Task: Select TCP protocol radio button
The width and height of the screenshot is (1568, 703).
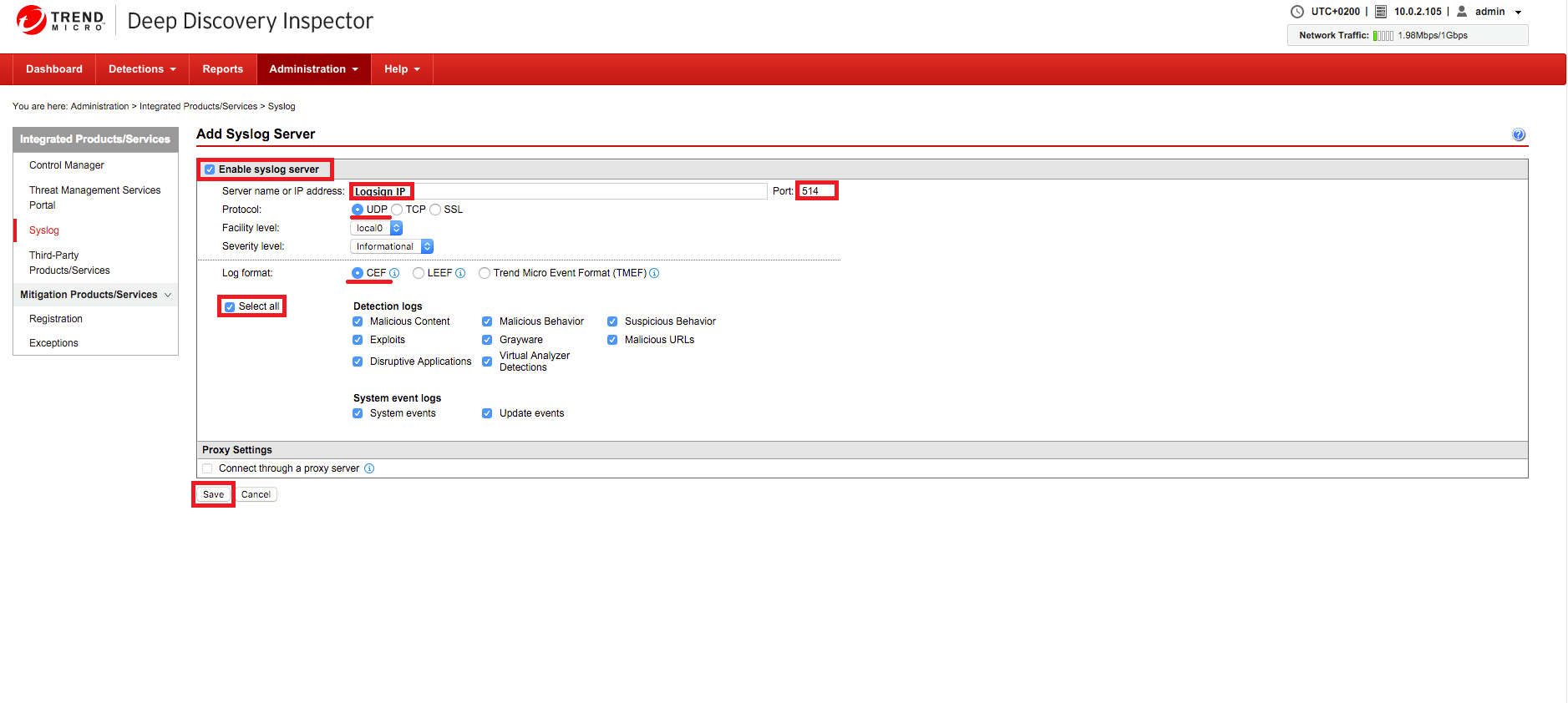Action: (397, 210)
